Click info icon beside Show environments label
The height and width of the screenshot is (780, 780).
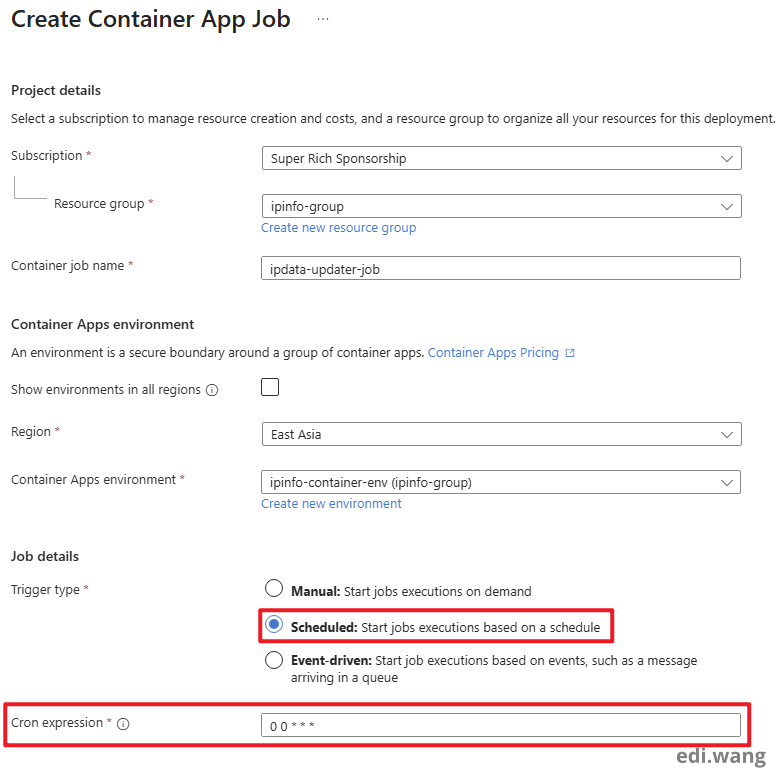pyautogui.click(x=212, y=390)
